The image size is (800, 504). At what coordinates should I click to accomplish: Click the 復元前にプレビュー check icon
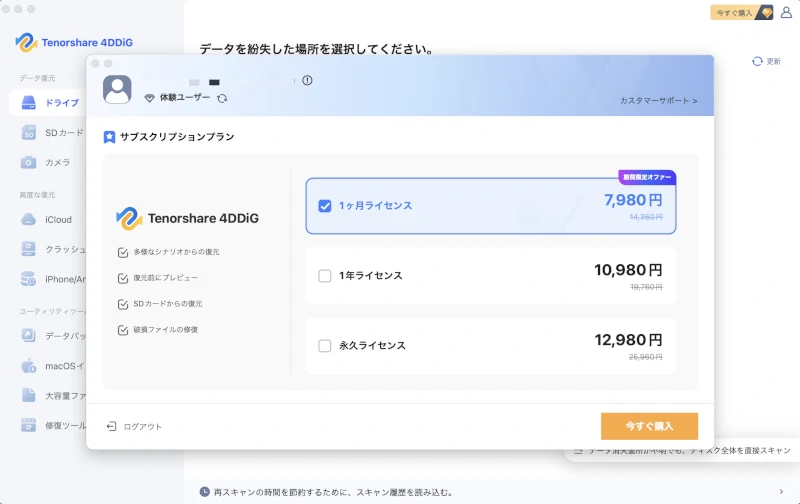(x=123, y=279)
